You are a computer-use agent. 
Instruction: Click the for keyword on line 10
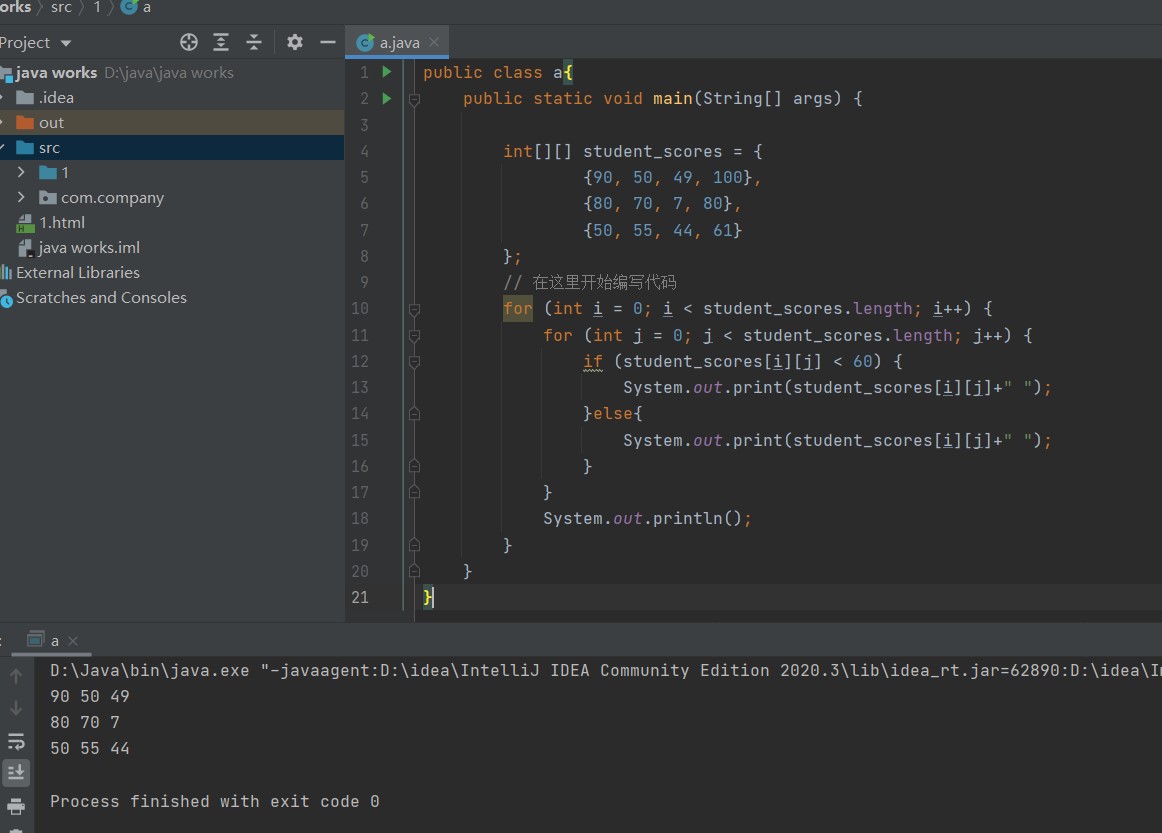point(517,308)
